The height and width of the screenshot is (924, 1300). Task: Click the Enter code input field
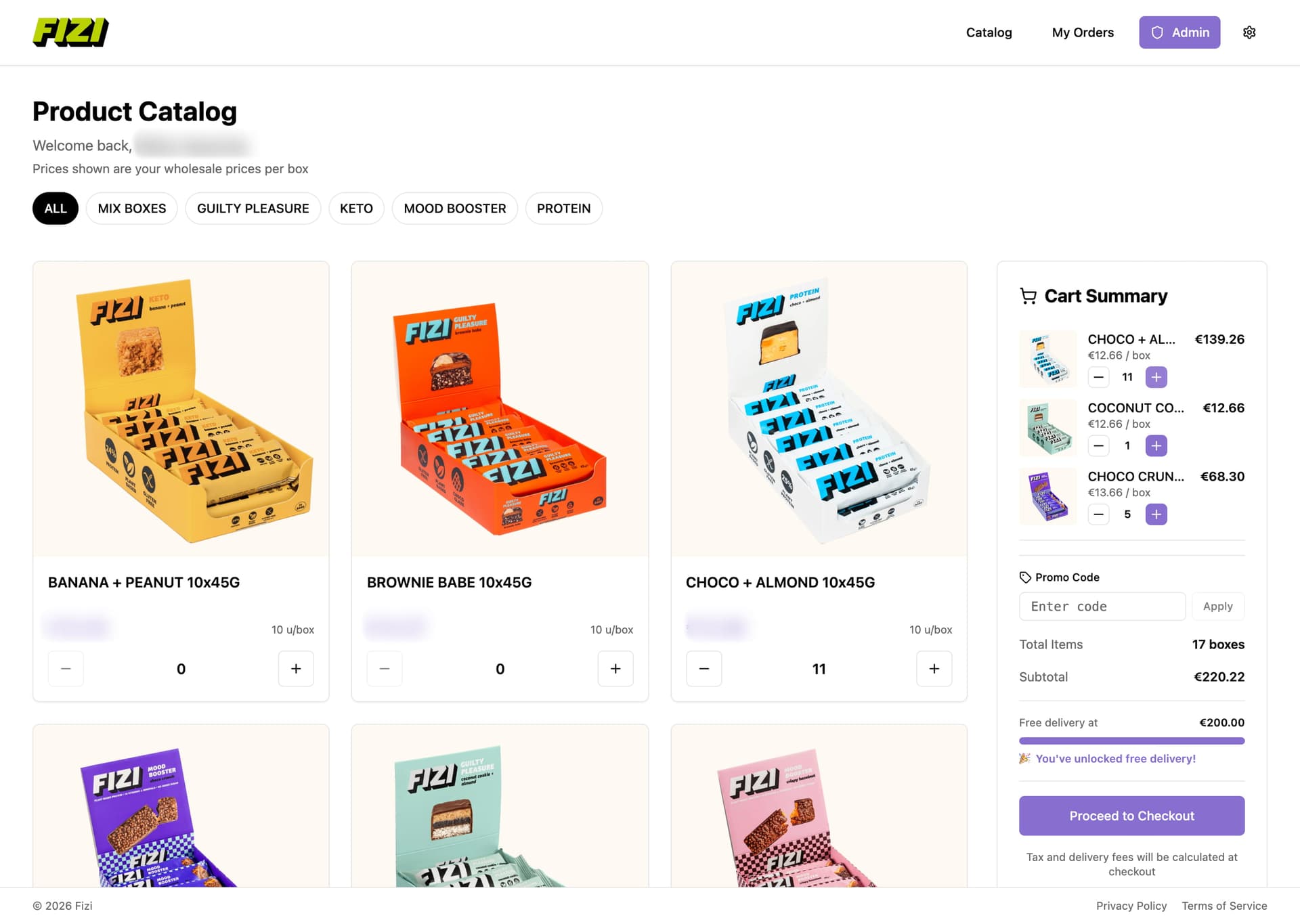[1102, 607]
